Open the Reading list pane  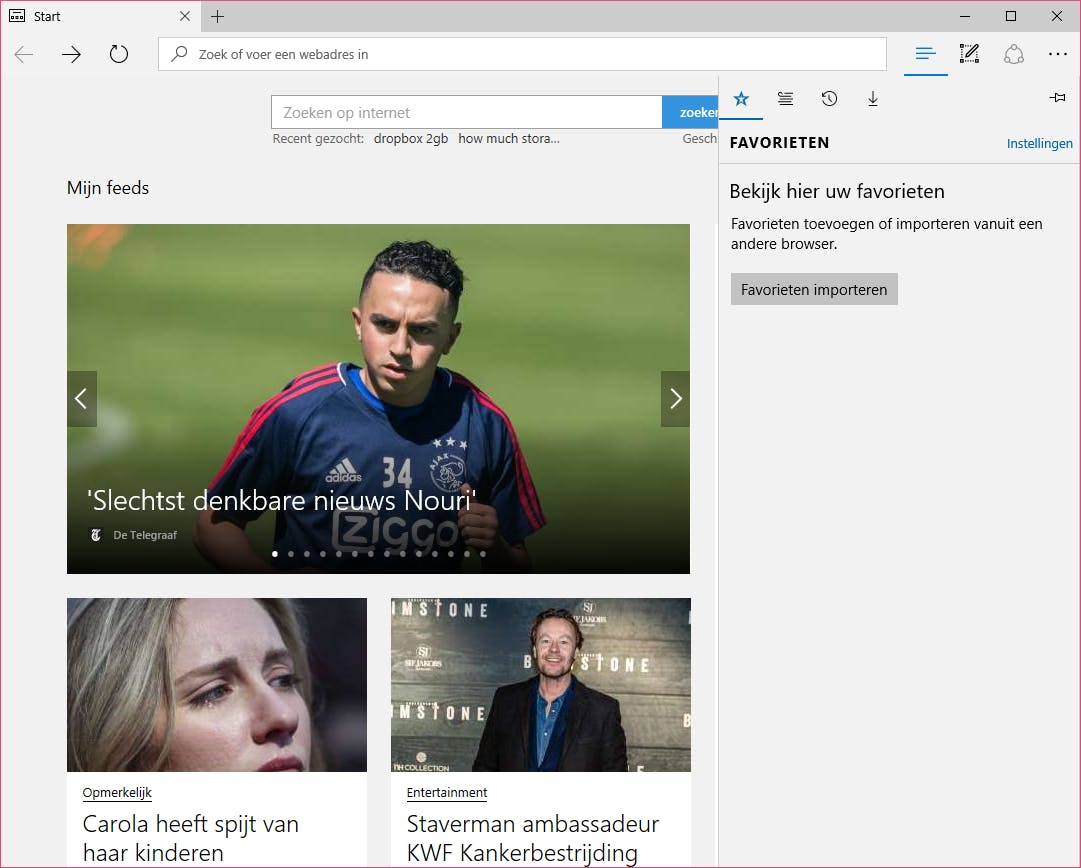pyautogui.click(x=785, y=98)
